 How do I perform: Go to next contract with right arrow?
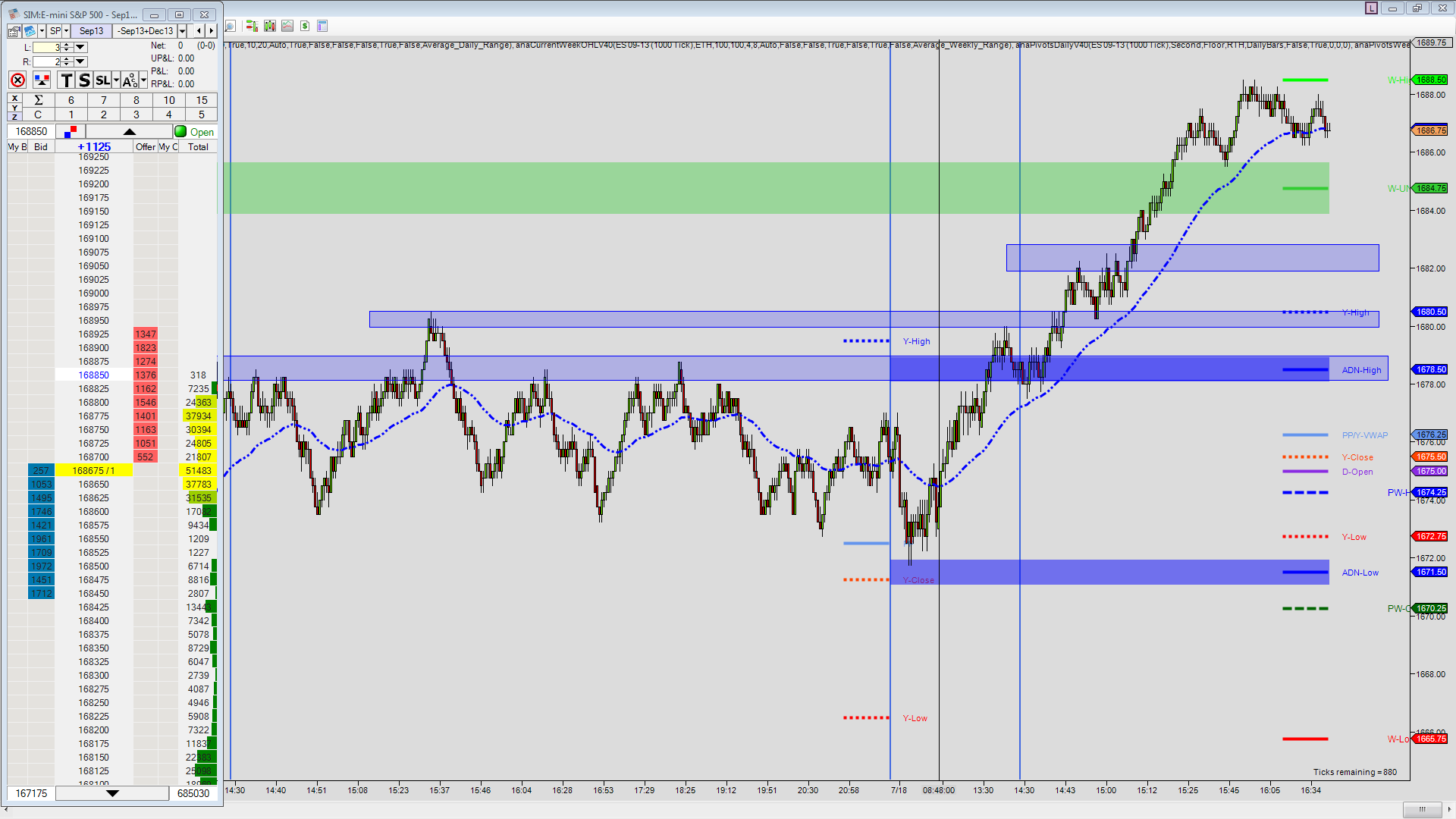[x=212, y=31]
